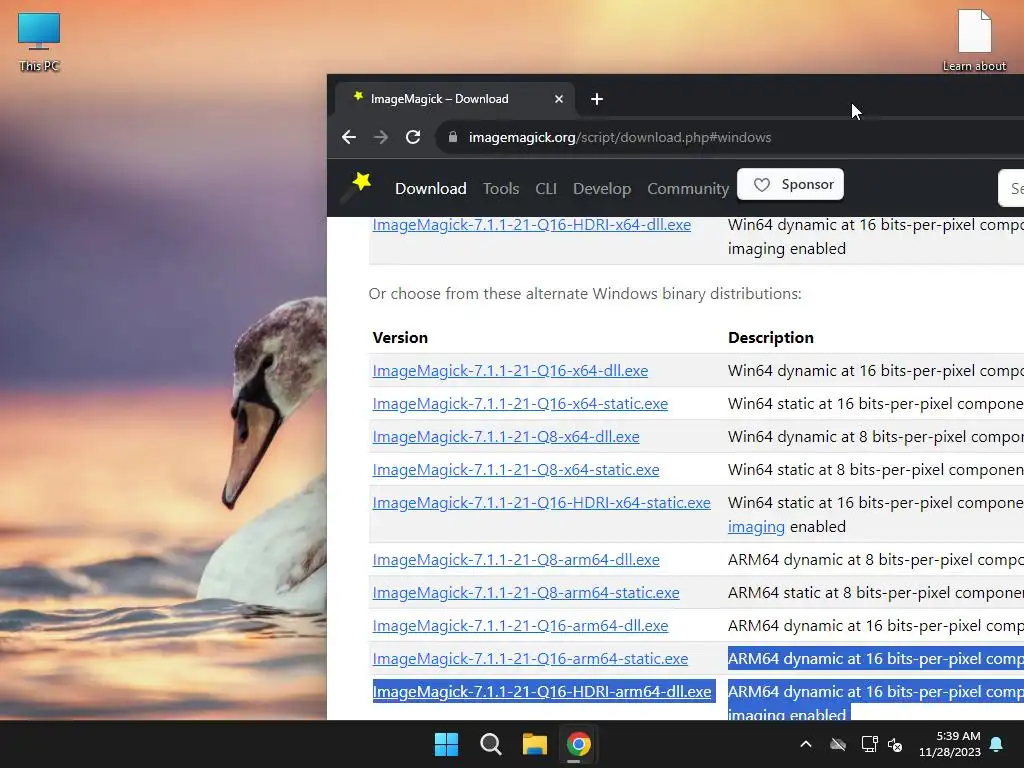Download ImageMagick-7.1.1-21-Q8-x64-static.exe

click(x=516, y=470)
